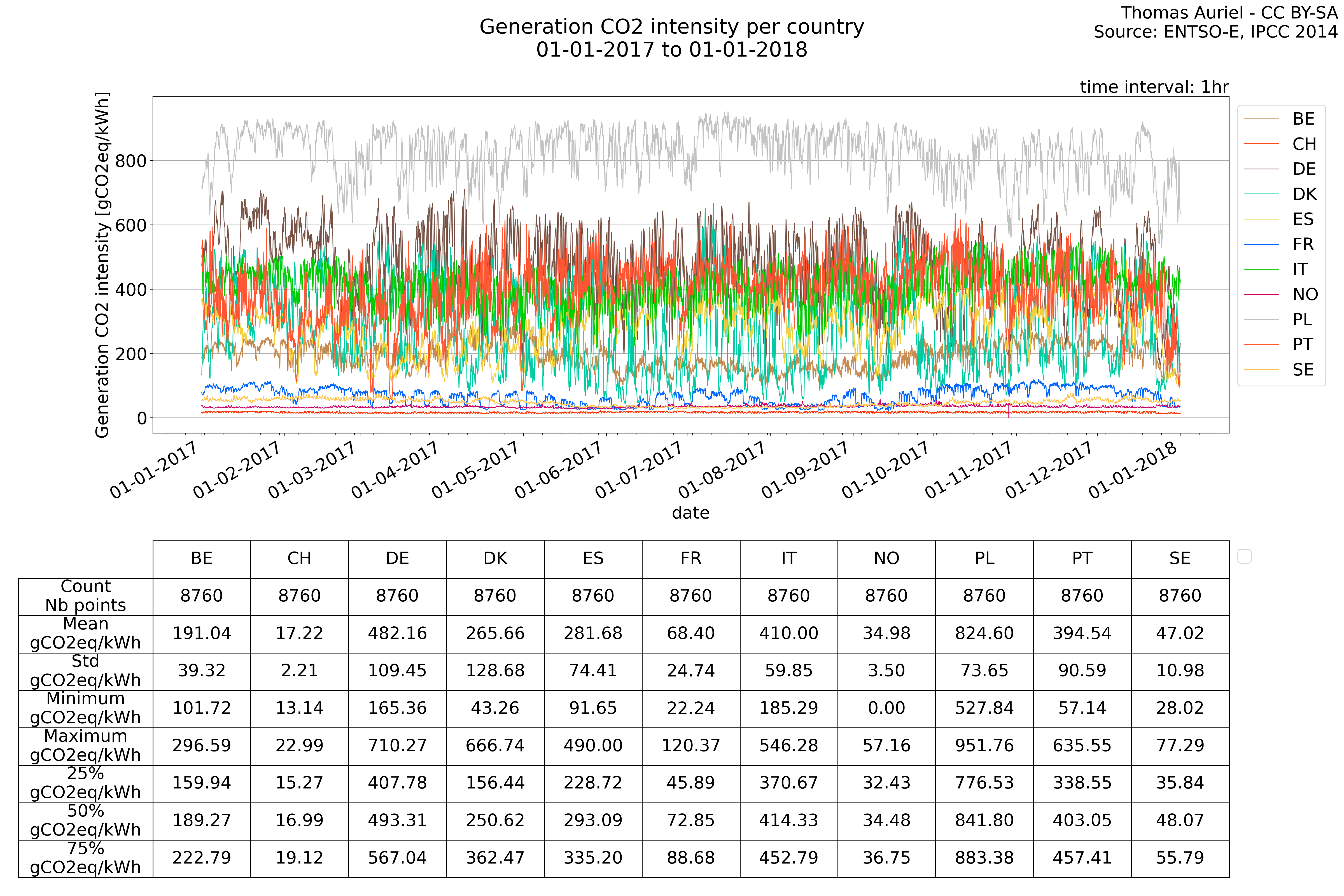1344x896 pixels.
Task: Click the 01-07-2017 x-axis date label
Action: (640, 469)
